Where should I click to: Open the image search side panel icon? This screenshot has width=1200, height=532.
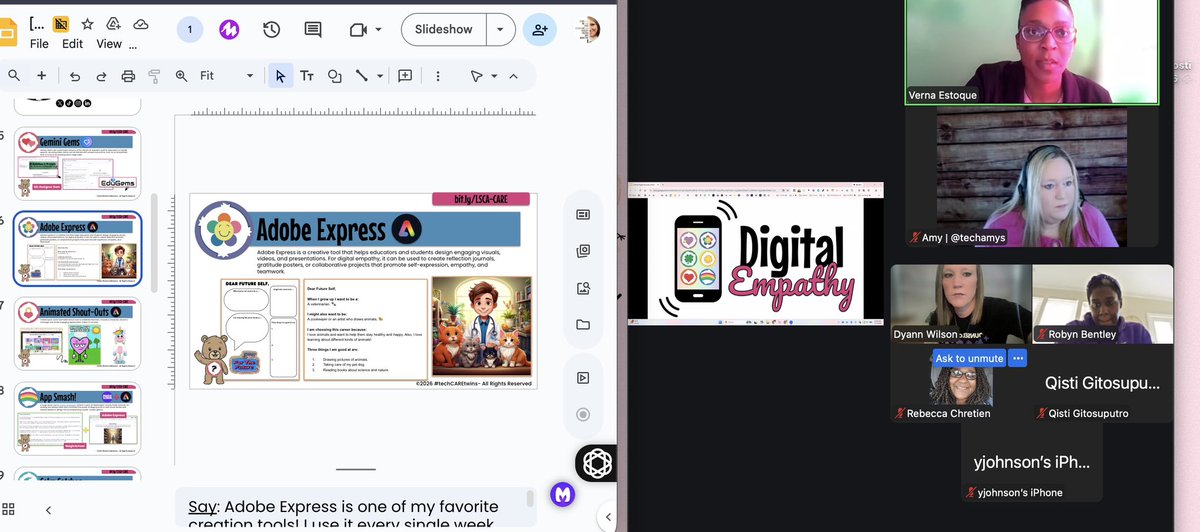tap(583, 288)
